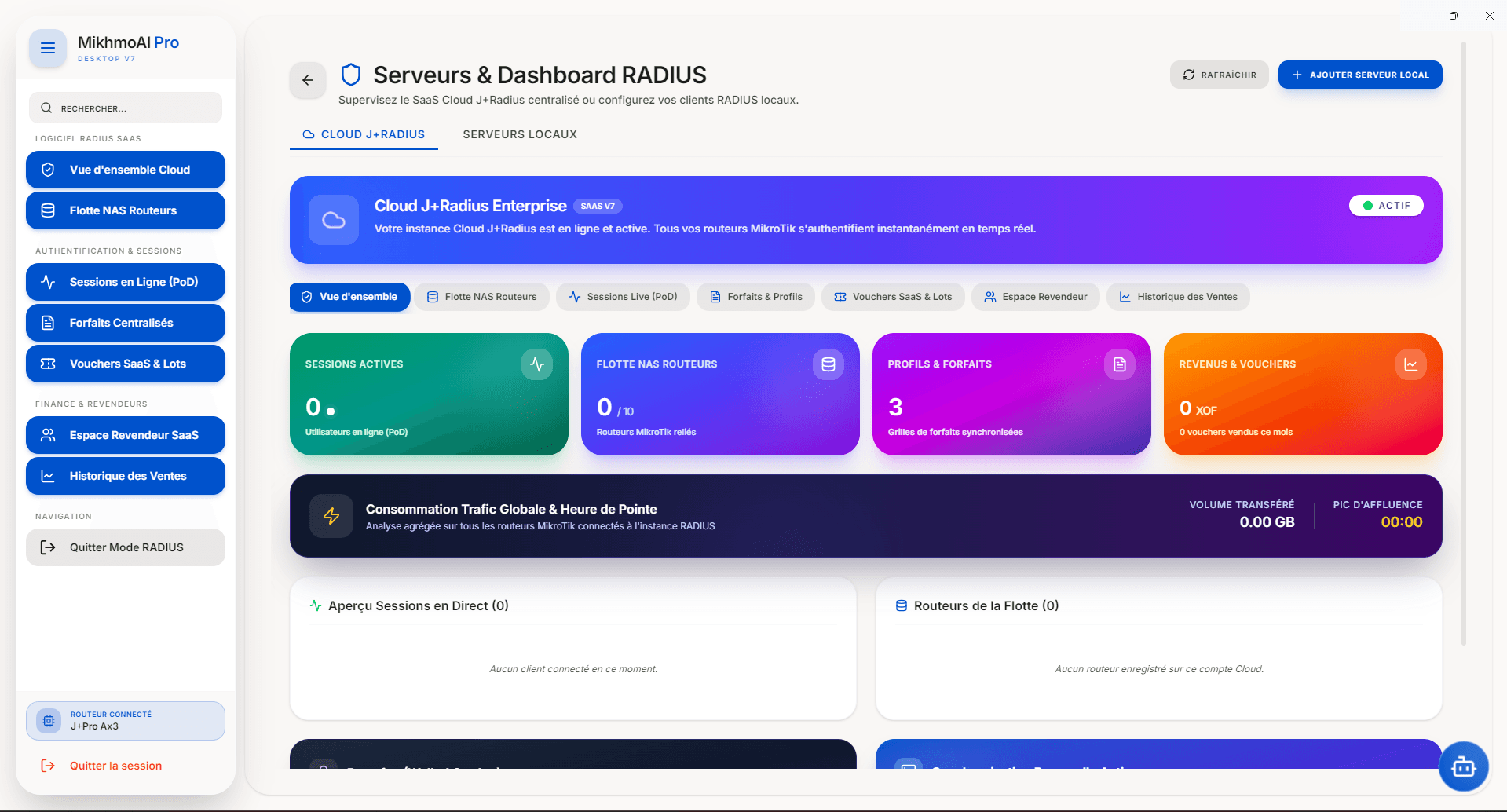Screen dimensions: 1507x812
Task: Go back using the arrow button
Action: pos(308,80)
